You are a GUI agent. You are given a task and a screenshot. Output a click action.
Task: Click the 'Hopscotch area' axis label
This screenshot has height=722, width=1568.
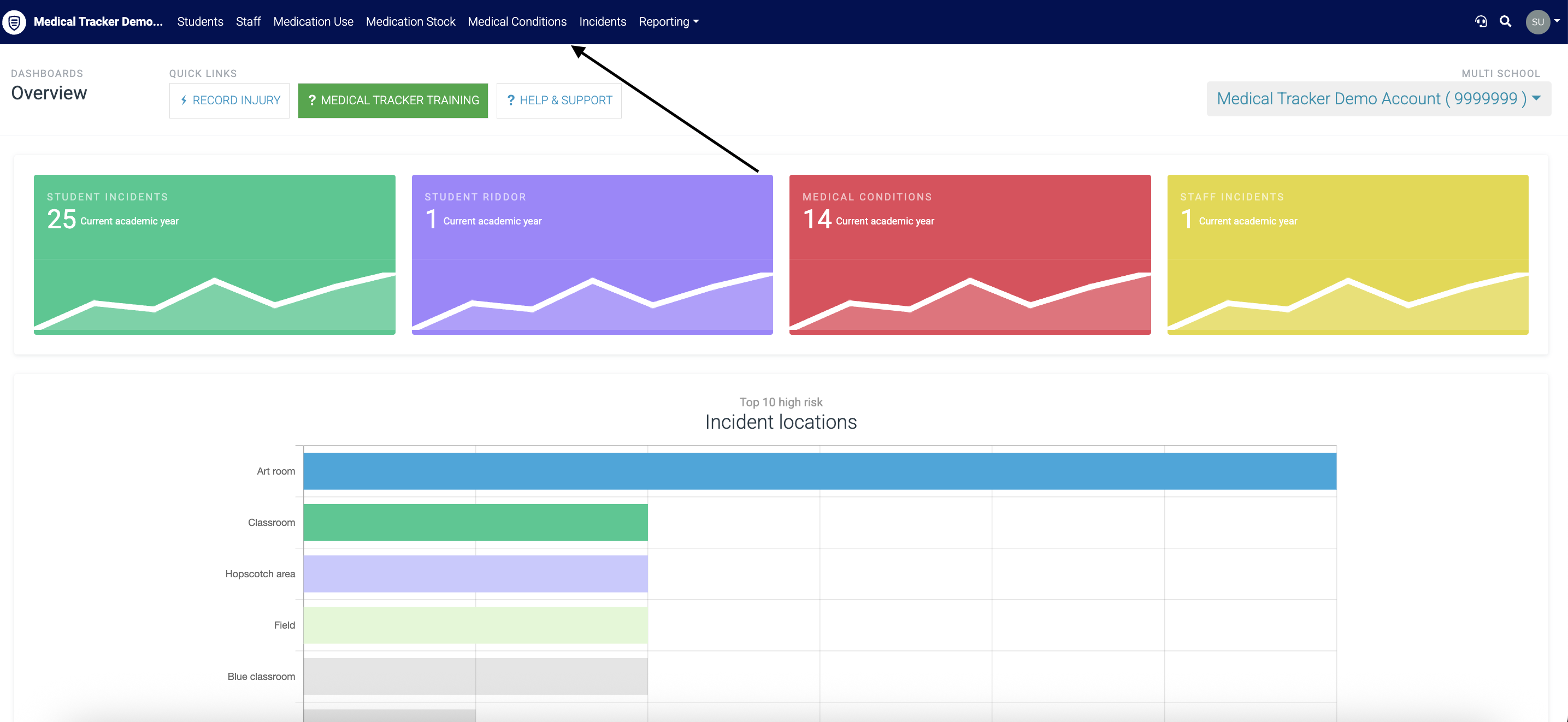point(260,573)
